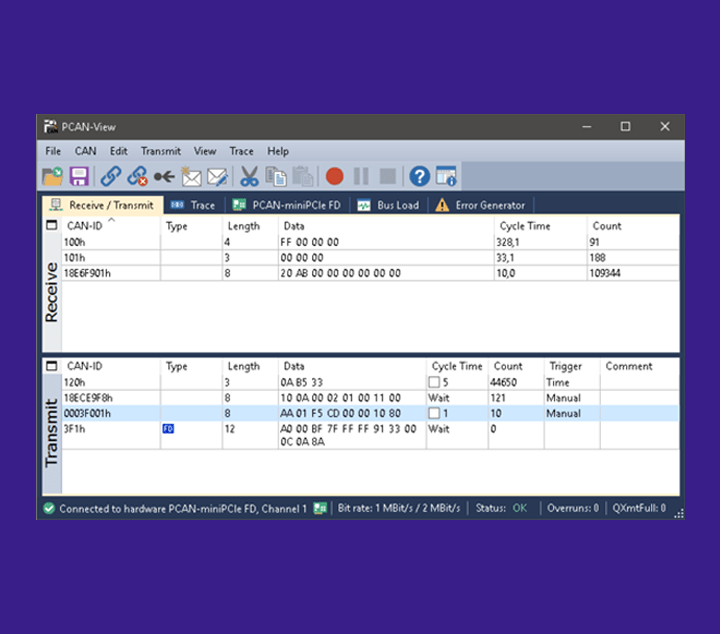
Task: Click the Receive pane header square icon
Action: (51, 225)
